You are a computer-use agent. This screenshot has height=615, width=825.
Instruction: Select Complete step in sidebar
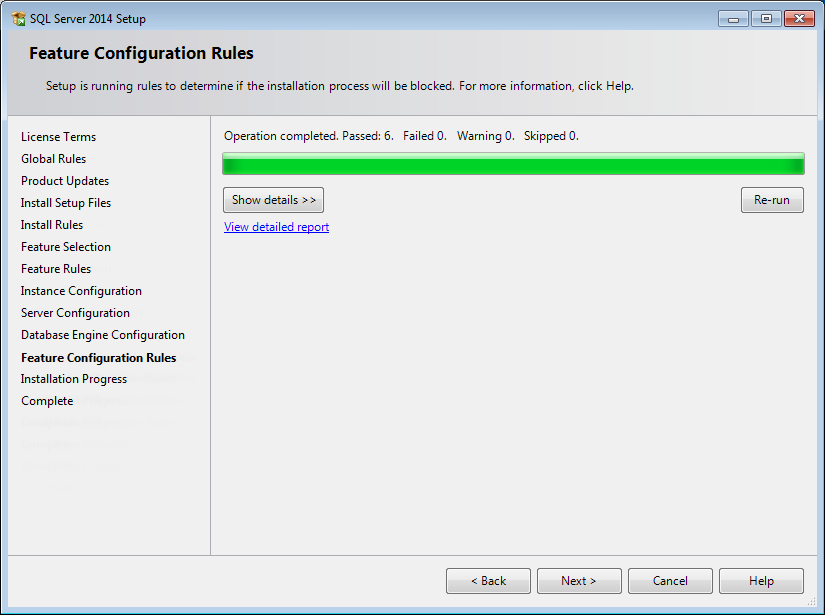pos(47,401)
